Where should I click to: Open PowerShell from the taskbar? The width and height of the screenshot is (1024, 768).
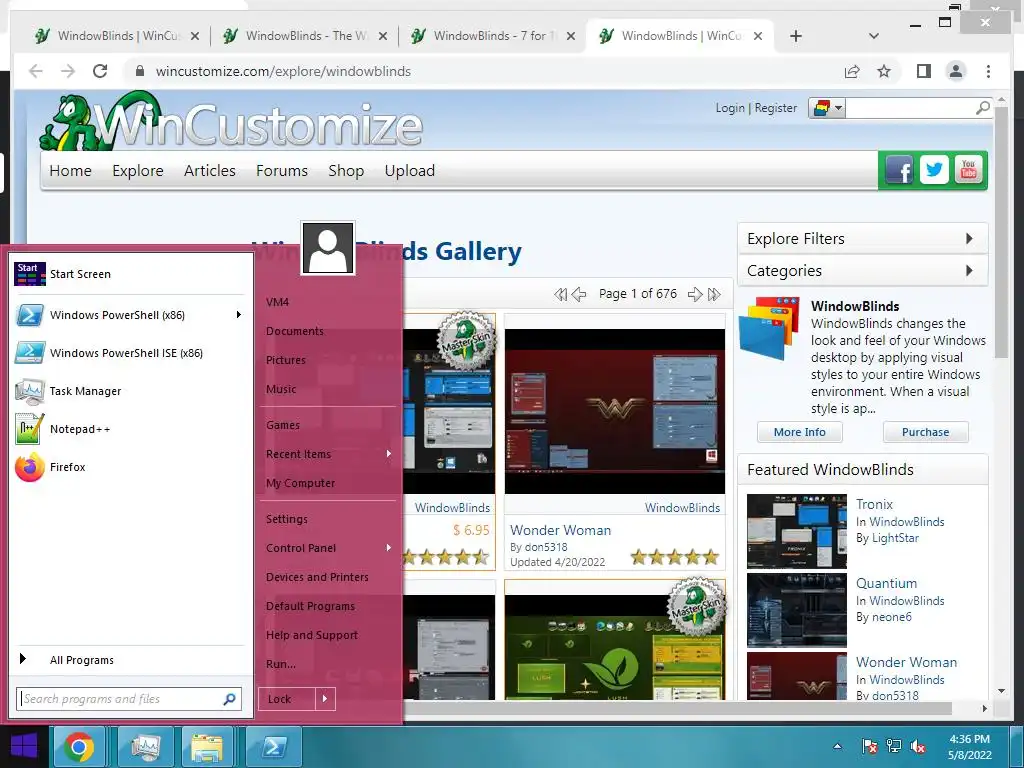[273, 747]
